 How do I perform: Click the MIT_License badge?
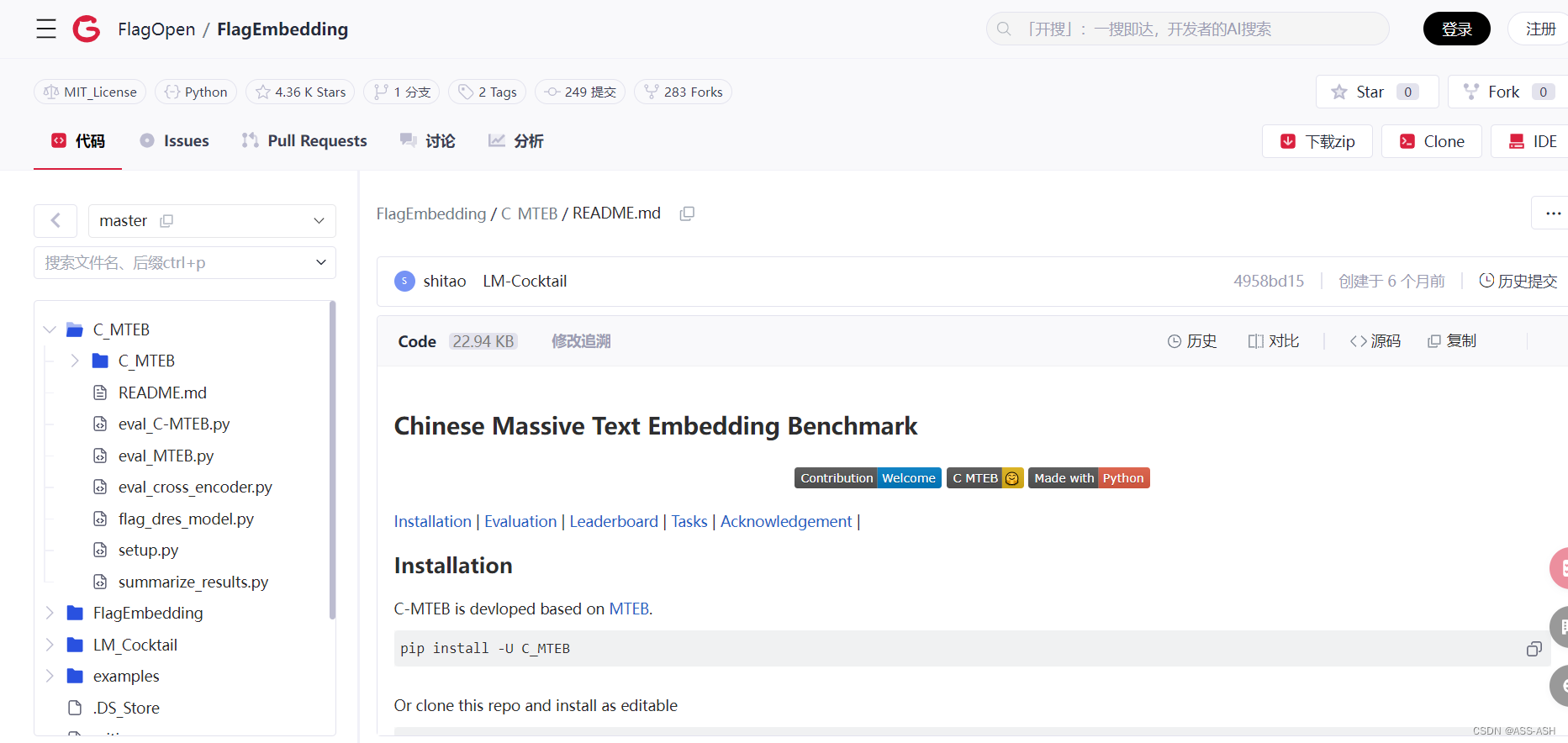pyautogui.click(x=90, y=92)
